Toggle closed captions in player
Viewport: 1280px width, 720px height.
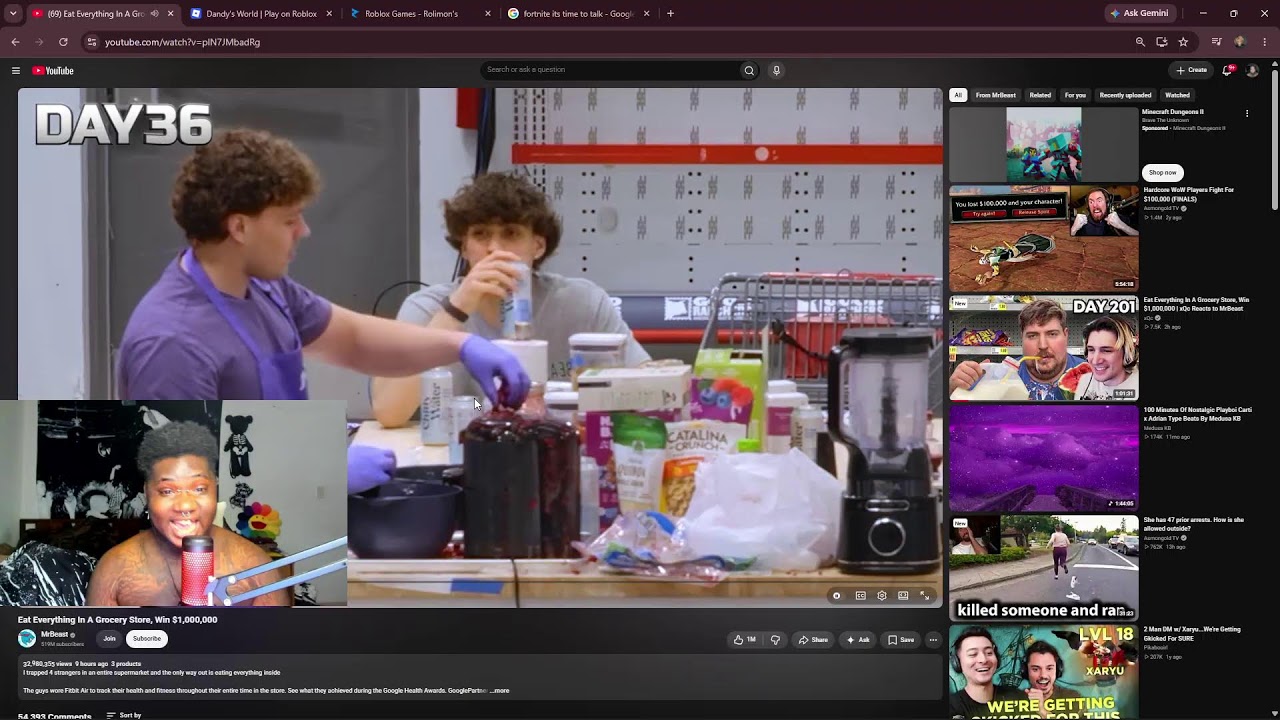[860, 596]
